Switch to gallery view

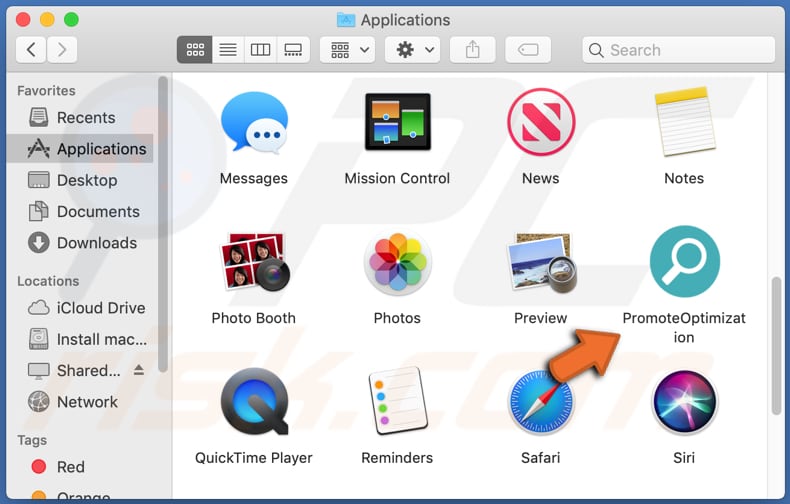click(x=293, y=50)
